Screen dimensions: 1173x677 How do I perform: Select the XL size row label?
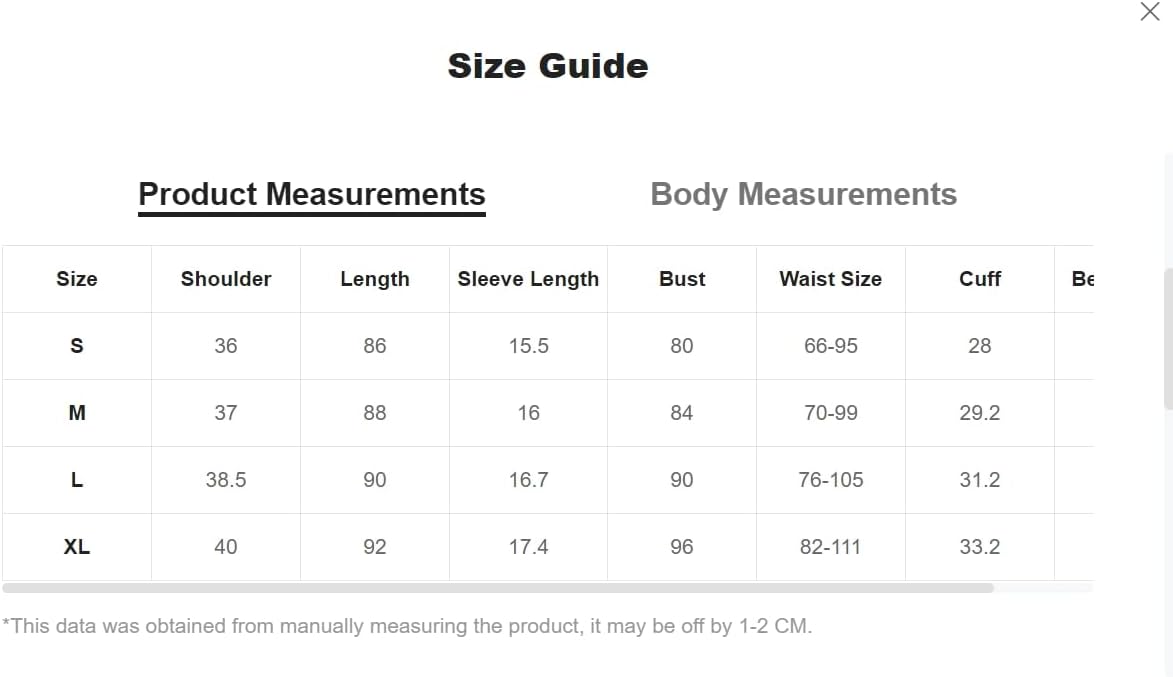77,547
